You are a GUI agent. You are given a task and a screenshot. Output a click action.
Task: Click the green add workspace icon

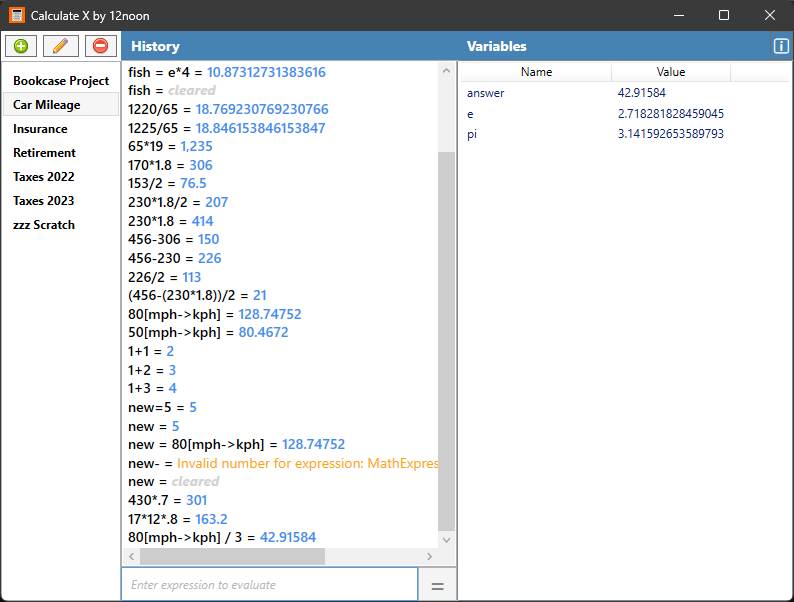21,46
